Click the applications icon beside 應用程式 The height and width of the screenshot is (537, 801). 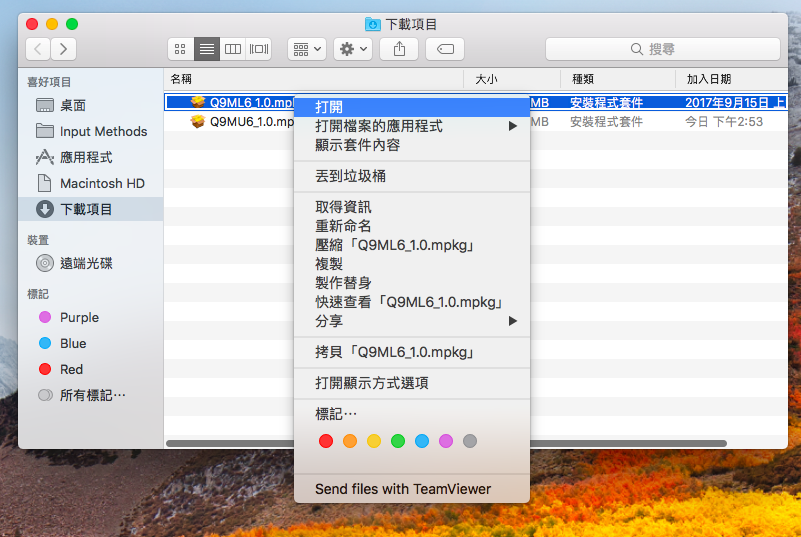click(x=45, y=157)
